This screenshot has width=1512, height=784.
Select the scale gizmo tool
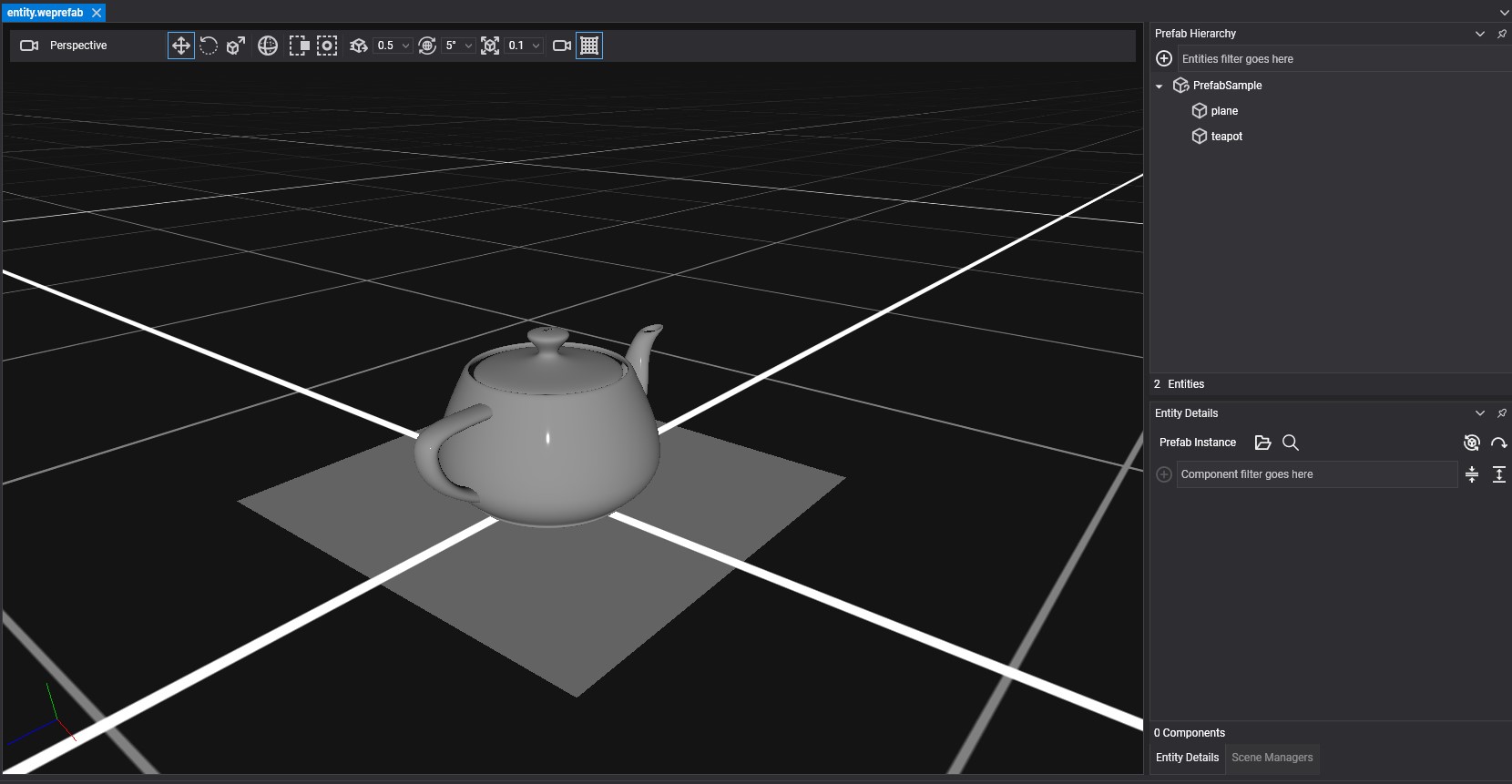[x=236, y=46]
